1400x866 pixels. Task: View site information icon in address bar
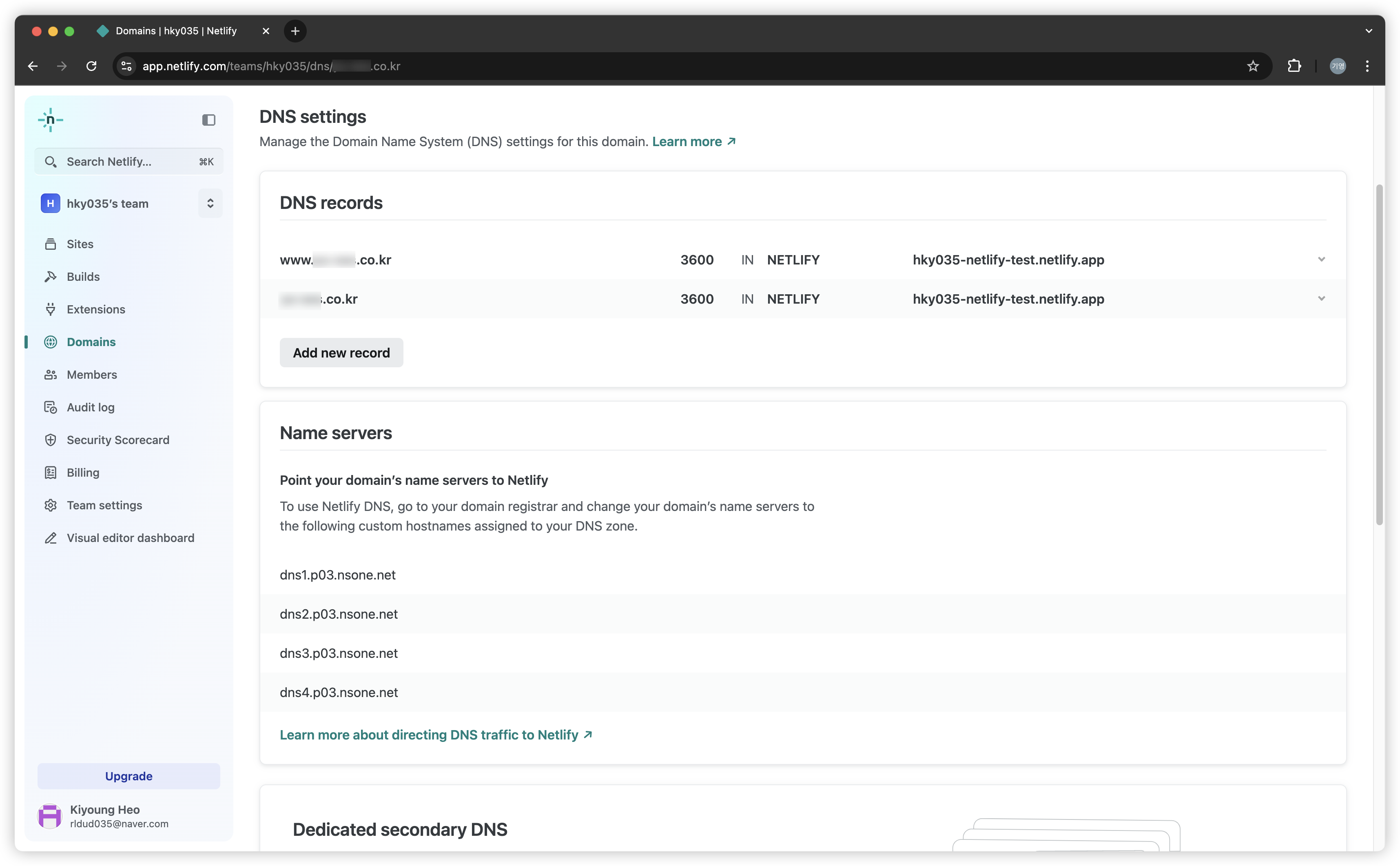126,66
